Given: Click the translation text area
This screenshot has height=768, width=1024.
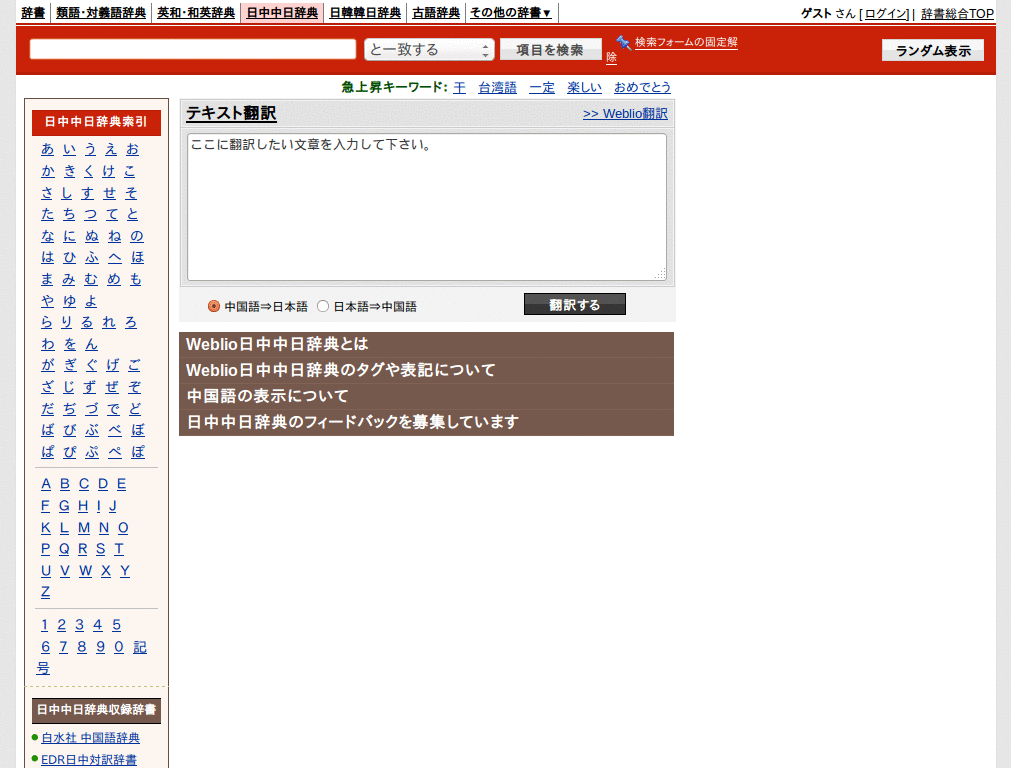Looking at the screenshot, I should coord(426,207).
